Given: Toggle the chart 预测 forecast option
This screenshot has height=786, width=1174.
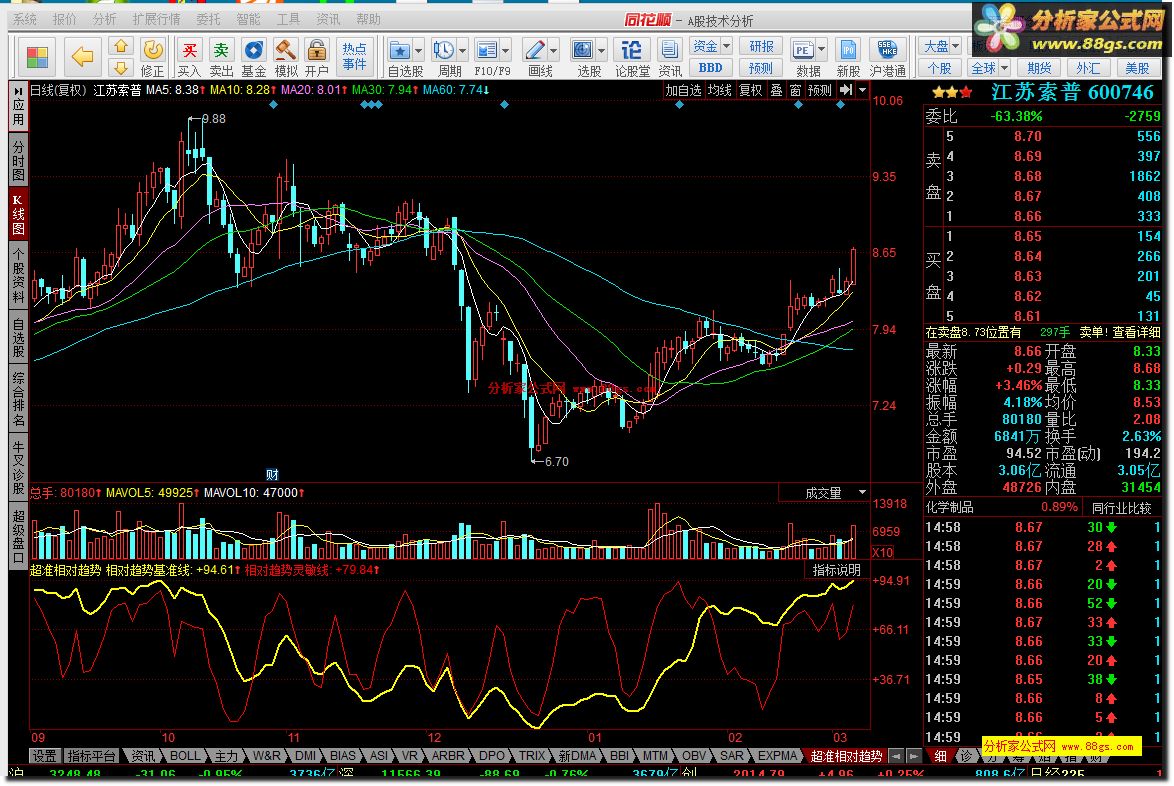Looking at the screenshot, I should [x=819, y=91].
